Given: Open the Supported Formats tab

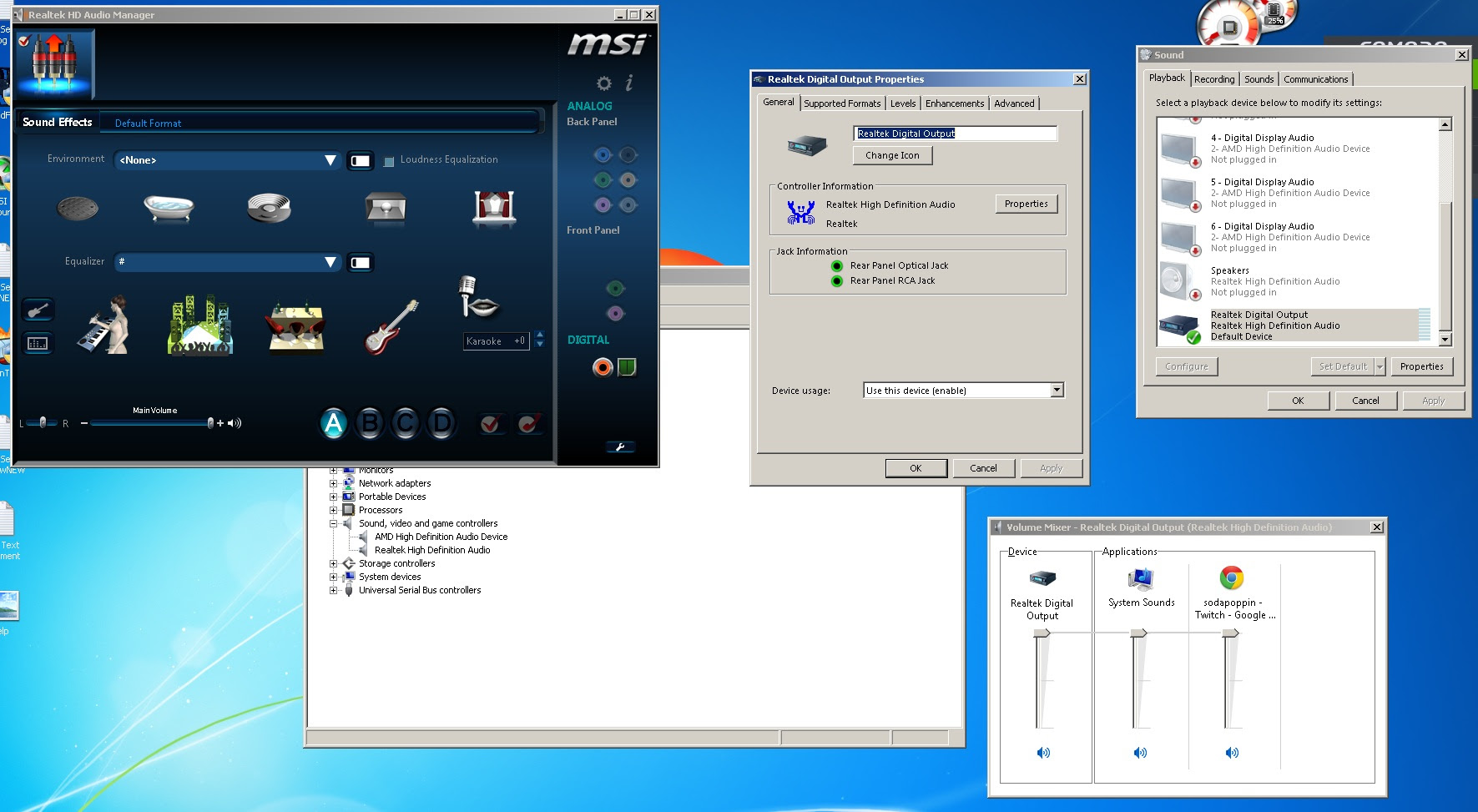Looking at the screenshot, I should coord(842,103).
